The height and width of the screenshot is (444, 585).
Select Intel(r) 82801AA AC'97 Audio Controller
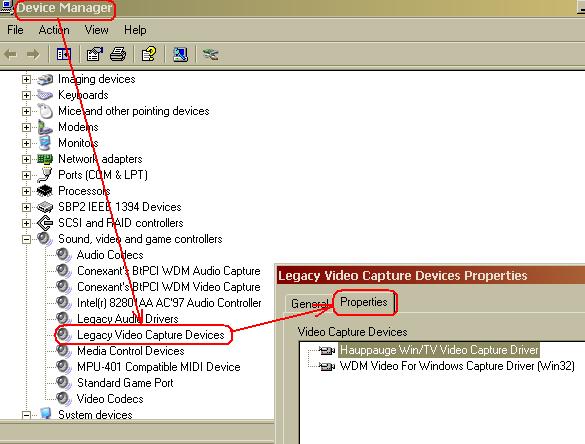click(169, 303)
